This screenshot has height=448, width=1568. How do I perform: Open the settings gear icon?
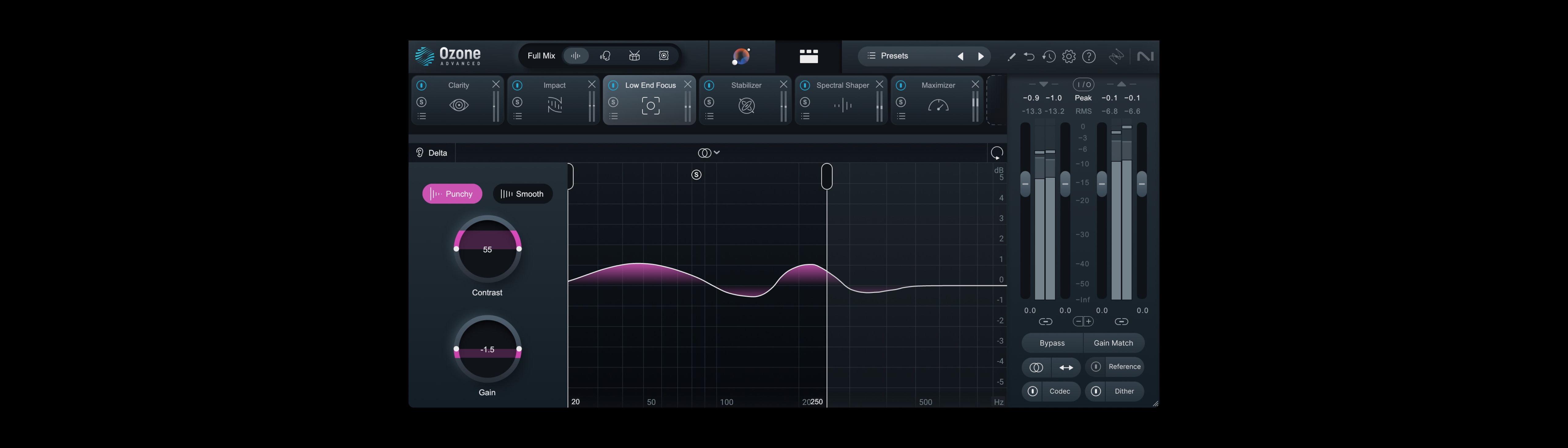pyautogui.click(x=1069, y=57)
